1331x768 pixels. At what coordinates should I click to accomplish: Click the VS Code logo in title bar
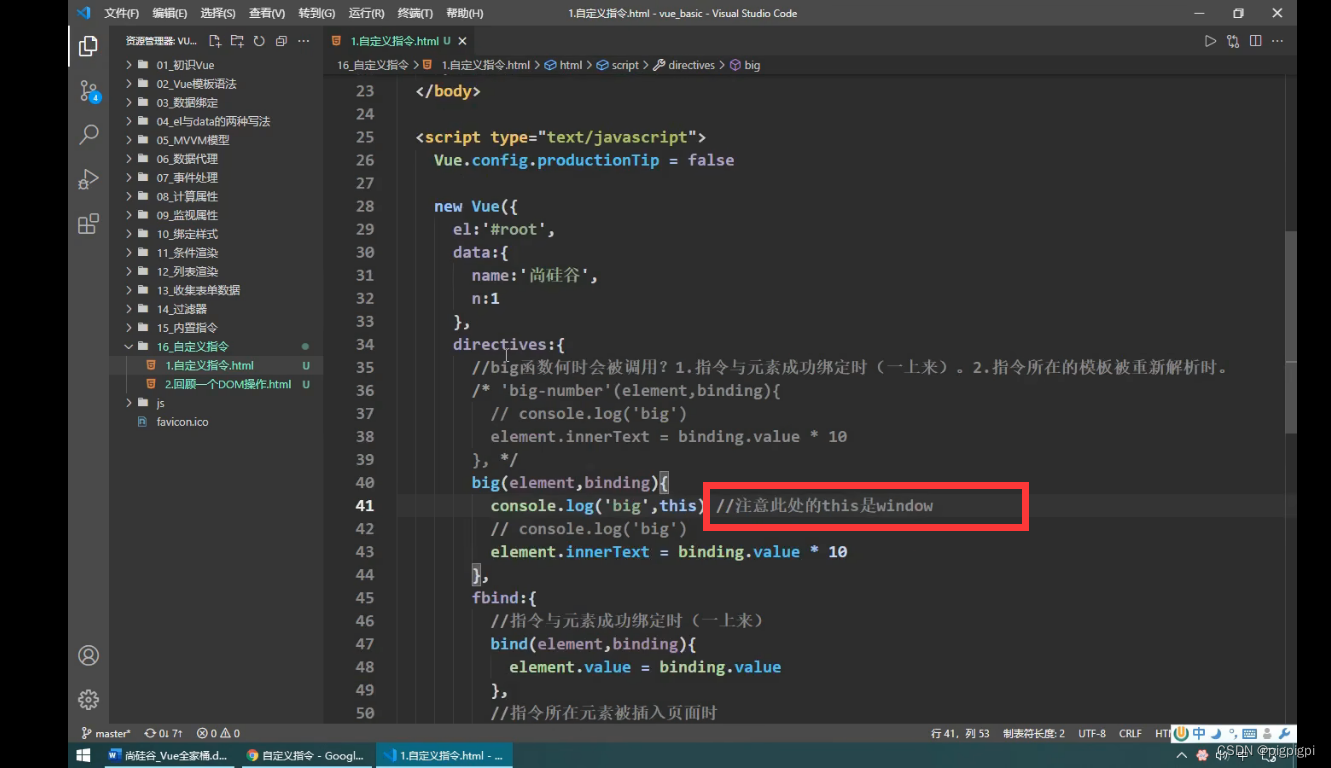tap(84, 13)
